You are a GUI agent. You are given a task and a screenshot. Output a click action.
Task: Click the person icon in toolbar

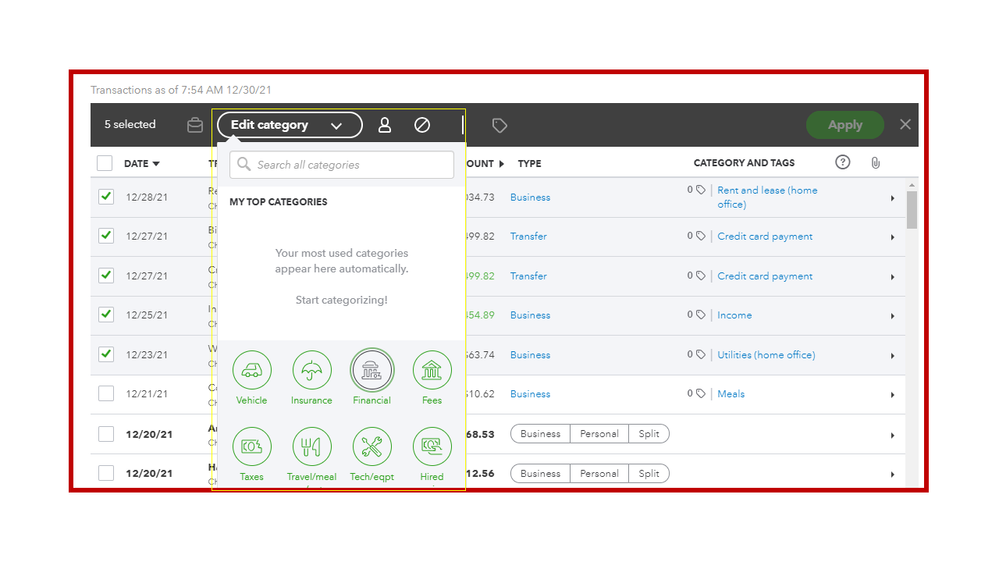(384, 125)
